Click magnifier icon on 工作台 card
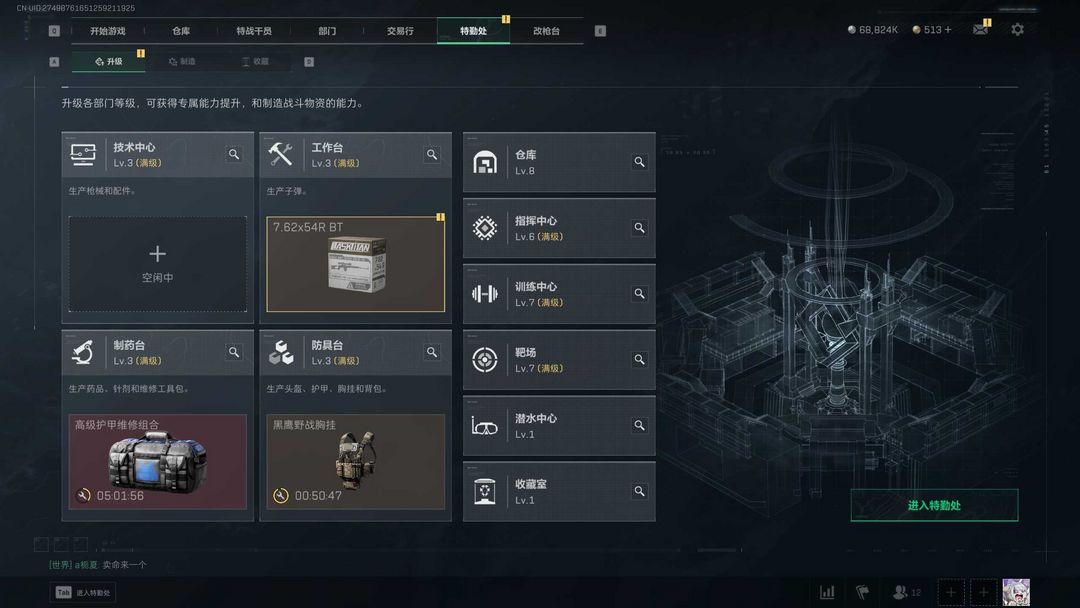The image size is (1080, 608). click(432, 154)
